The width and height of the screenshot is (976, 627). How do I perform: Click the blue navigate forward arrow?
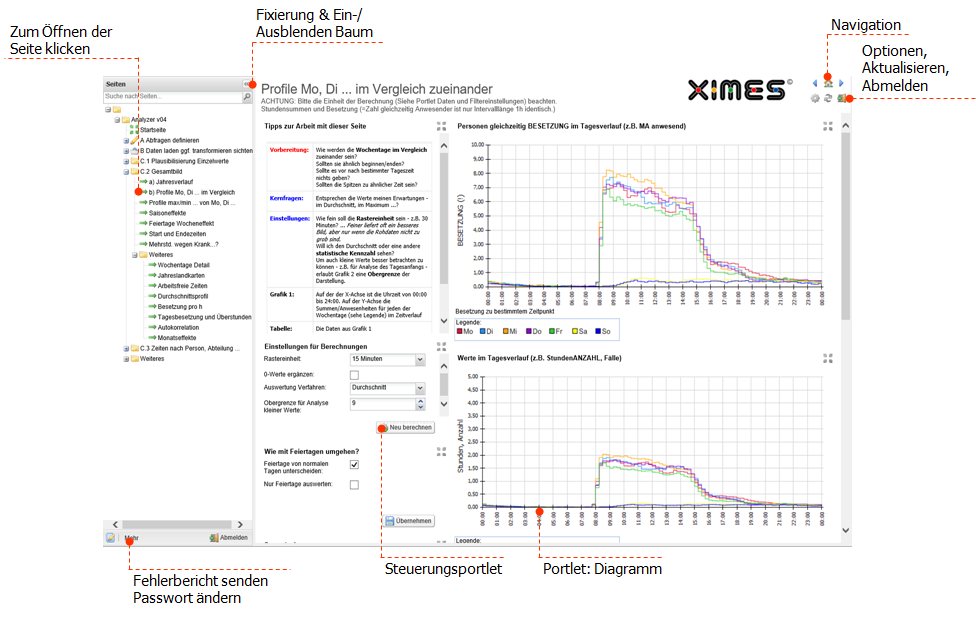pyautogui.click(x=842, y=83)
